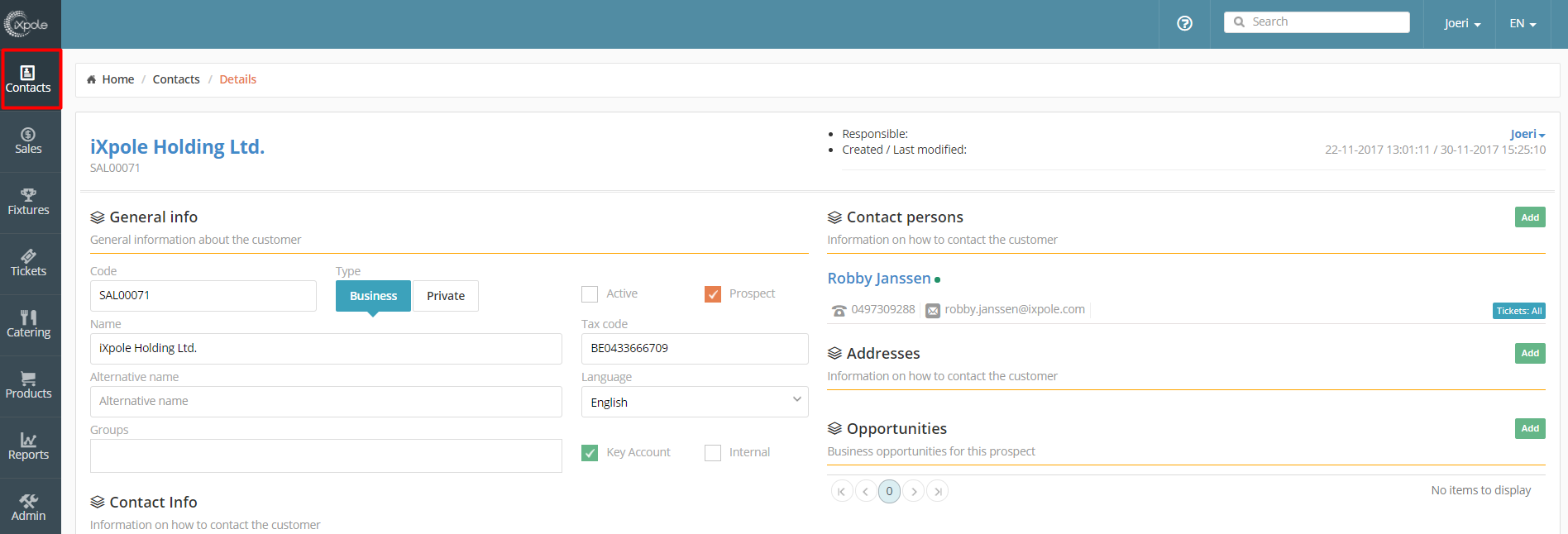Click the Opportunities layers icon
The image size is (1568, 534).
coord(834,429)
